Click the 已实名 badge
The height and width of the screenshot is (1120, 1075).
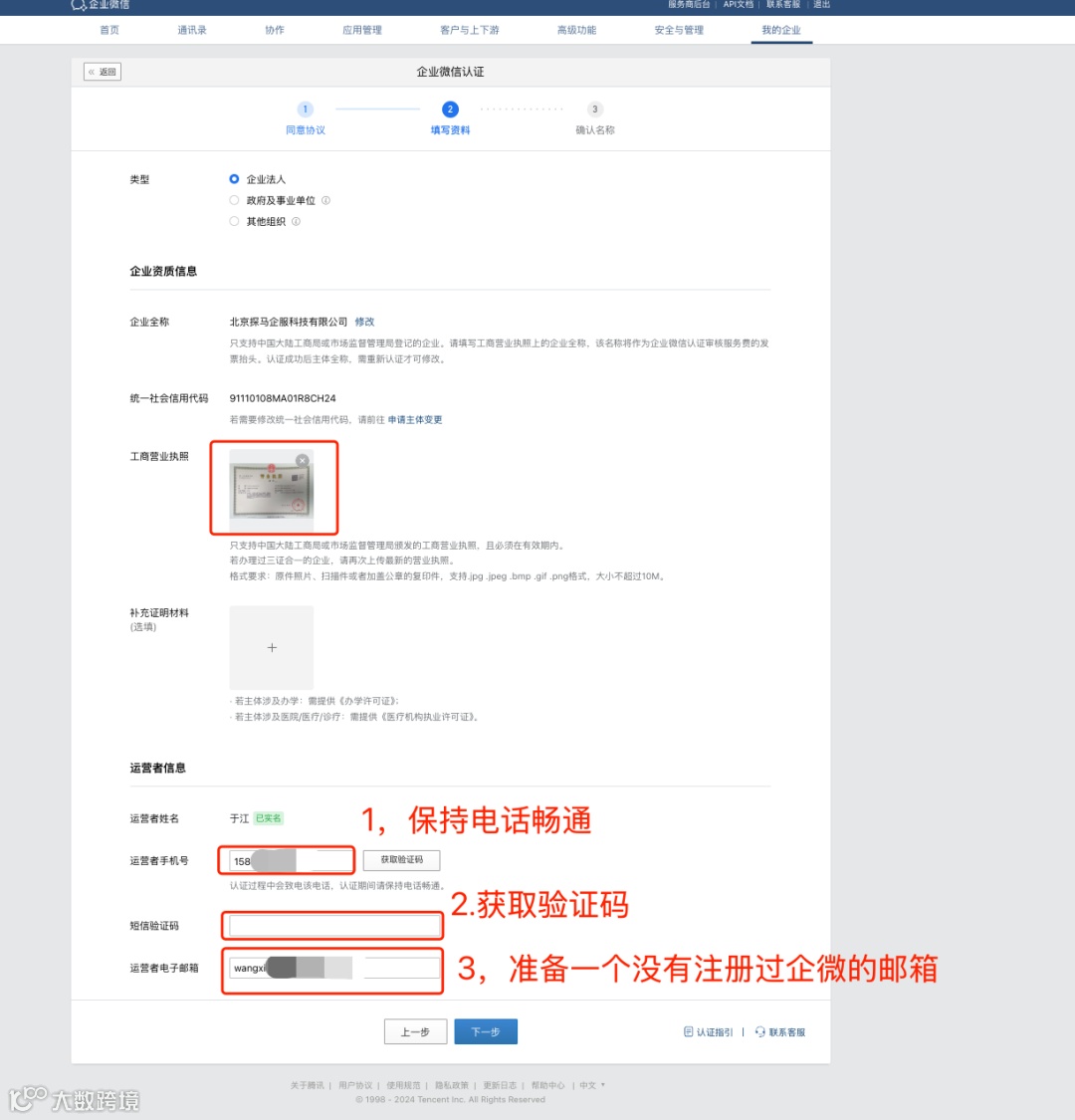click(269, 818)
